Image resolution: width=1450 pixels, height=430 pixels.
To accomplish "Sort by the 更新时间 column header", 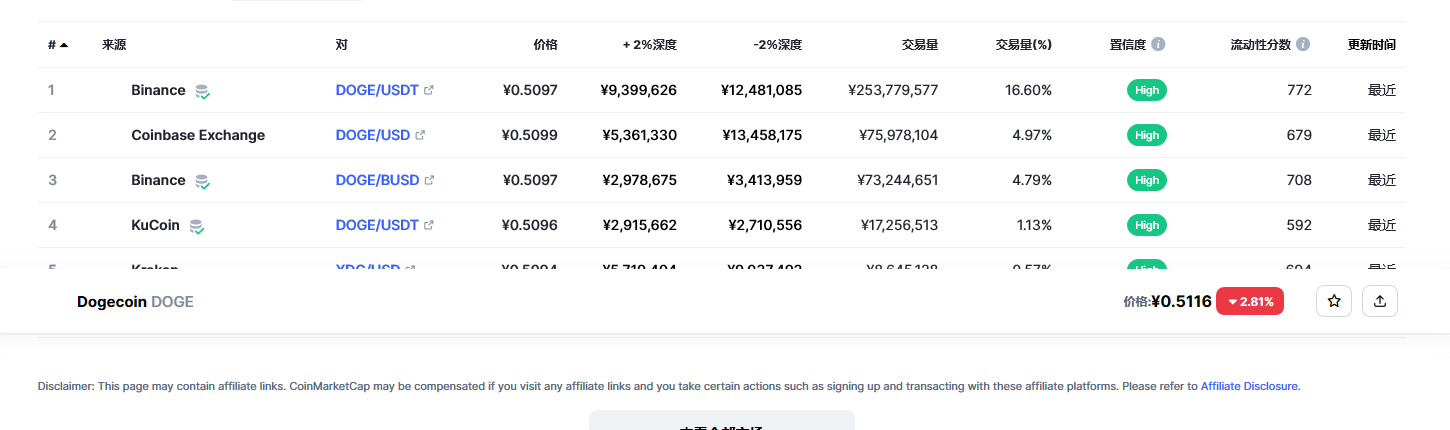I will 1371,45.
